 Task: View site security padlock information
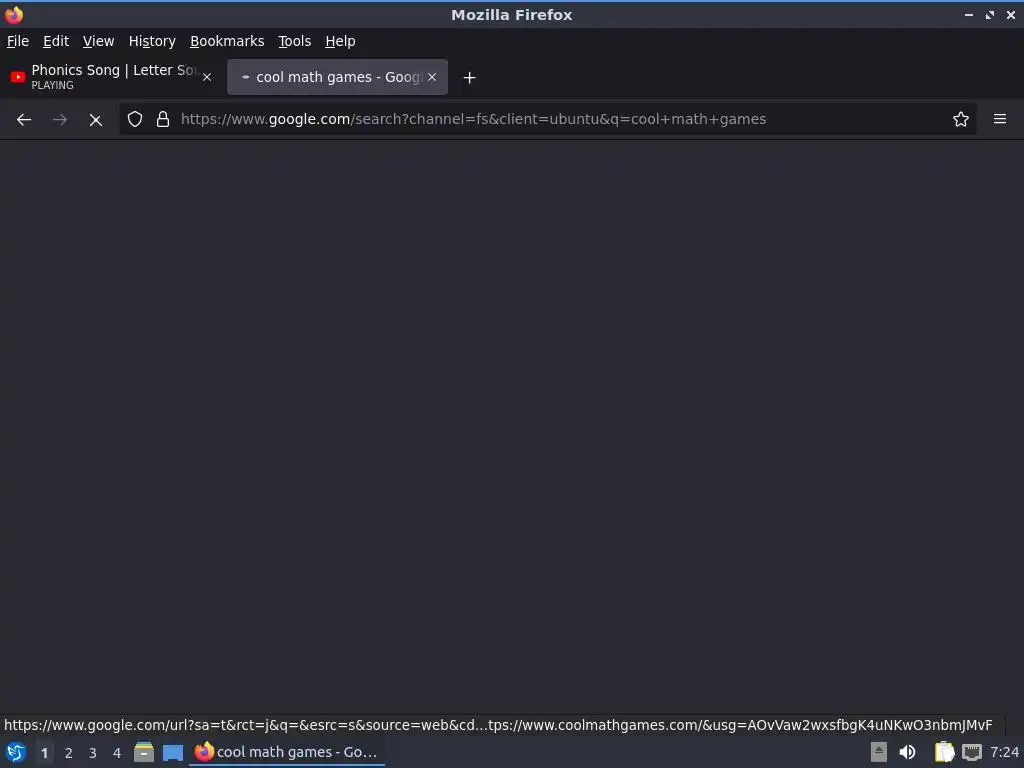163,119
